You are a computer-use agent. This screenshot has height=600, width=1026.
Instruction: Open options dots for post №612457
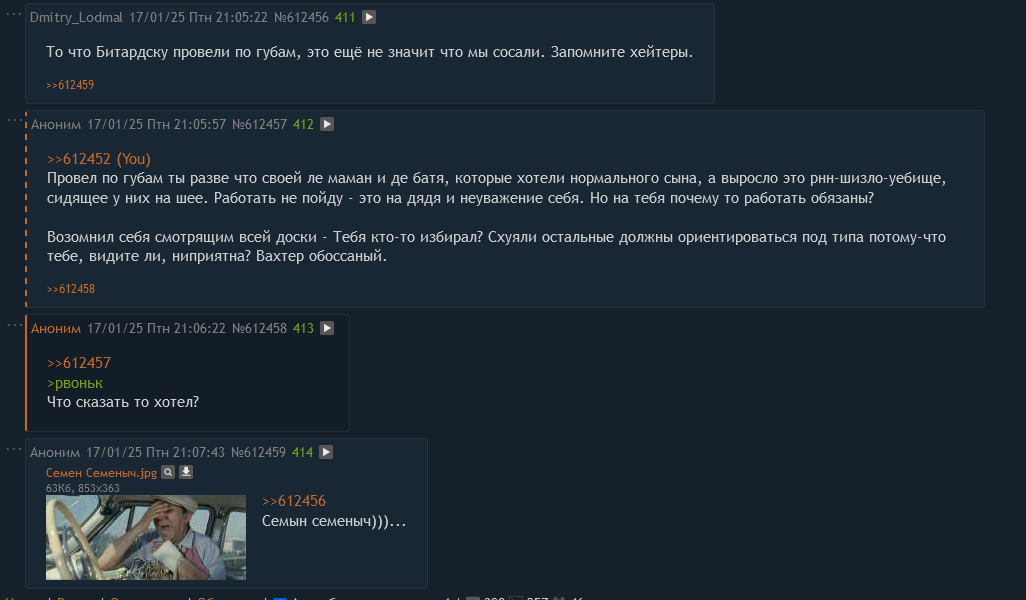(13, 120)
